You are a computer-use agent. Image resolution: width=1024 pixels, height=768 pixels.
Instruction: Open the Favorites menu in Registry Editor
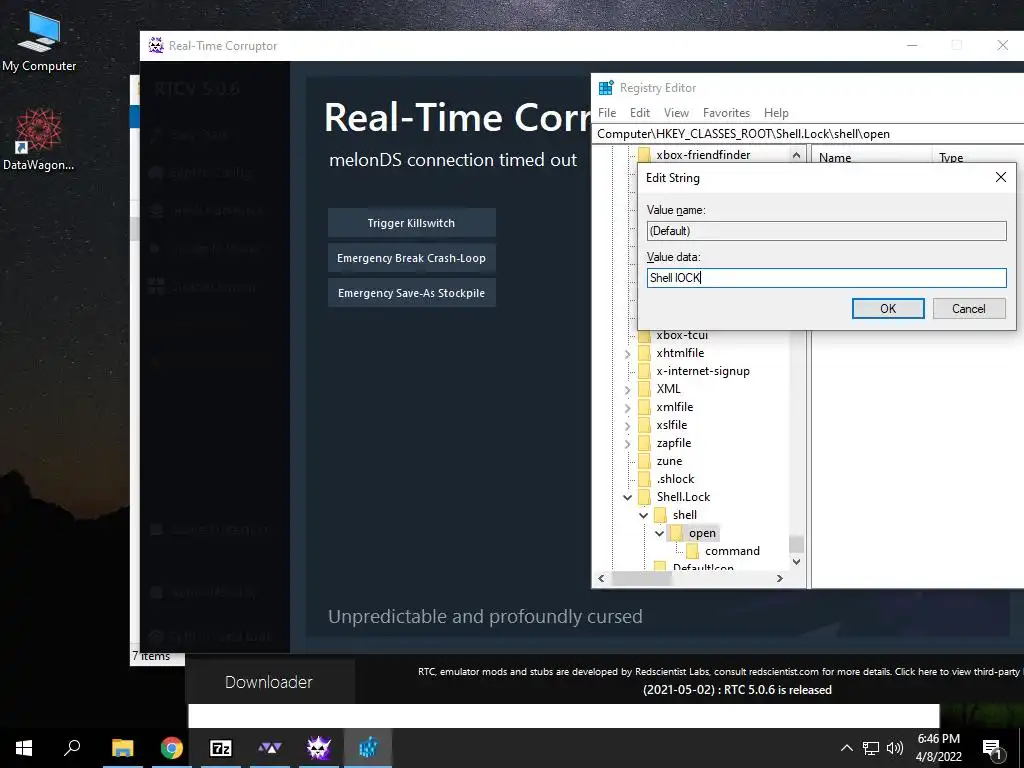(726, 112)
